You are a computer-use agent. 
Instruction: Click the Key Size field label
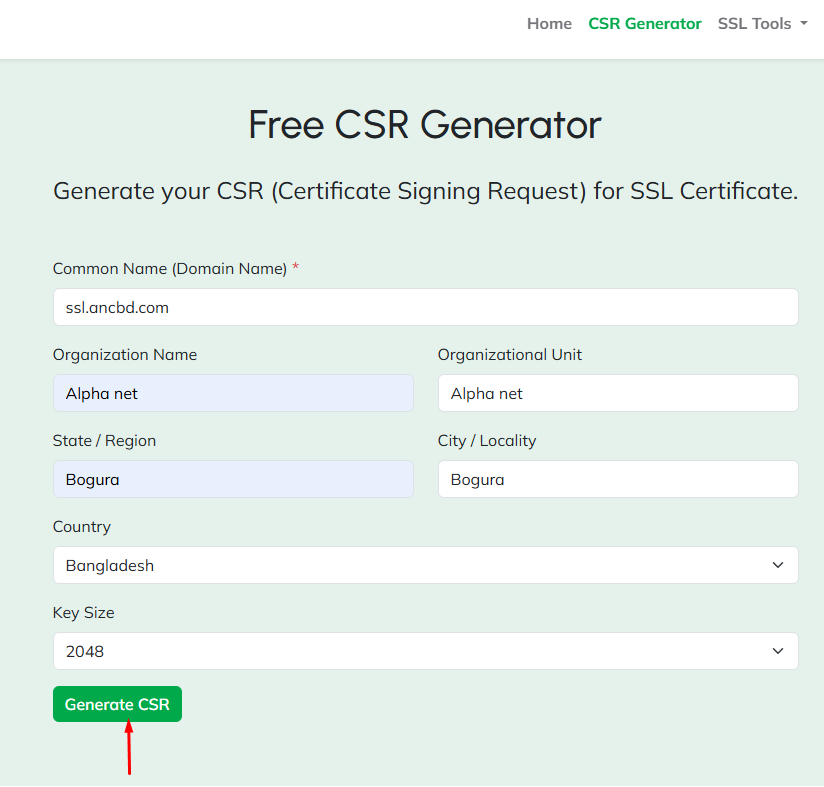click(x=84, y=612)
